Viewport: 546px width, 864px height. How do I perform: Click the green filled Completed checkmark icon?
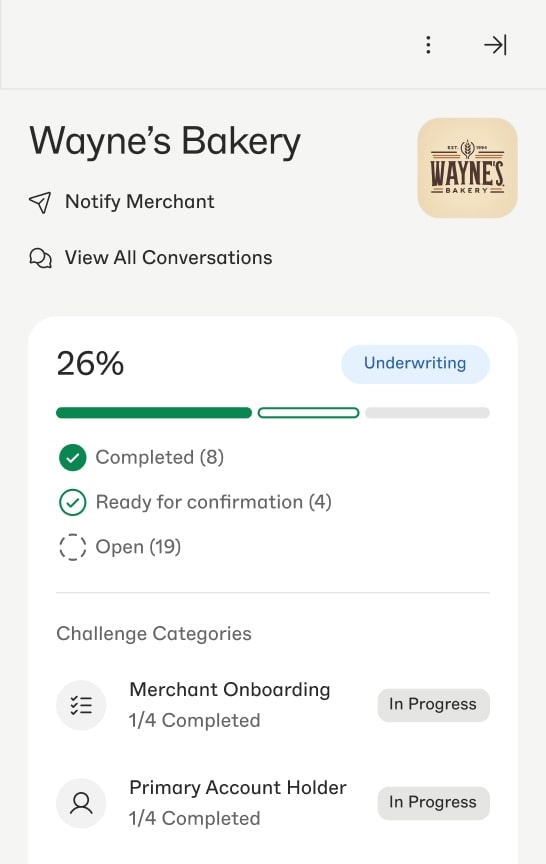[x=73, y=457]
